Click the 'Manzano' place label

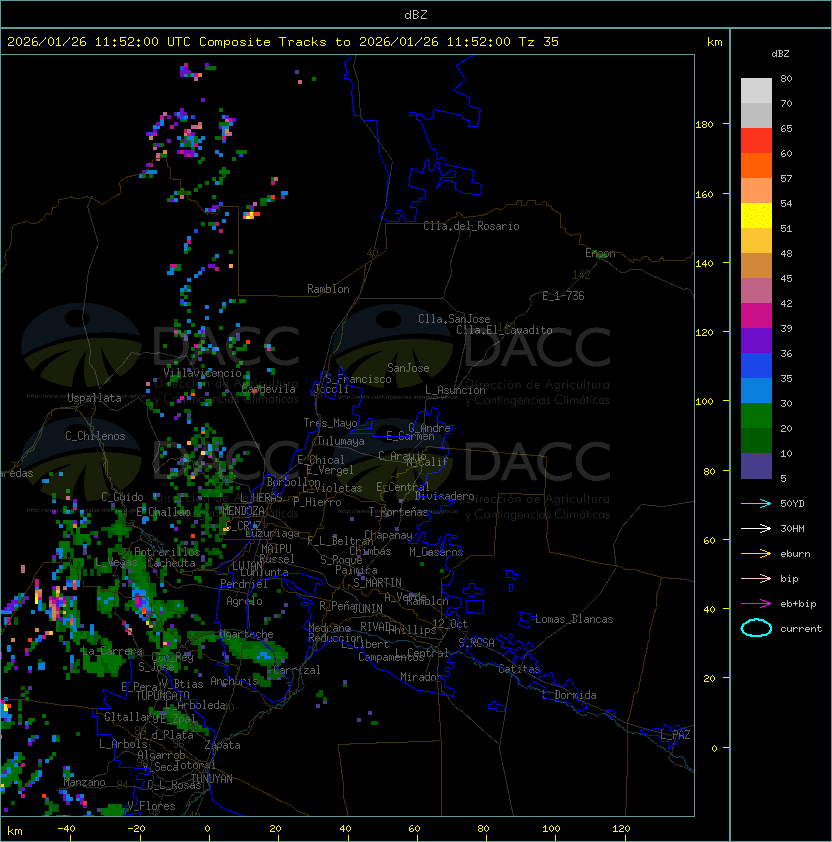click(84, 782)
